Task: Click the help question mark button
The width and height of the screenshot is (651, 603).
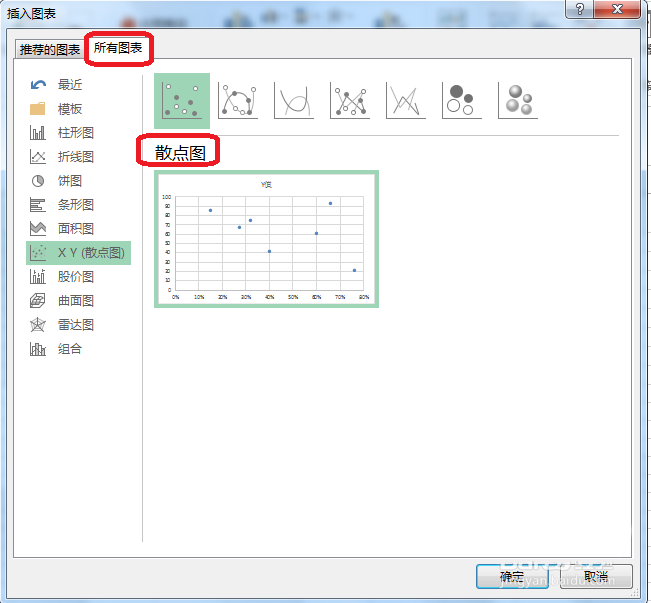Action: 579,9
